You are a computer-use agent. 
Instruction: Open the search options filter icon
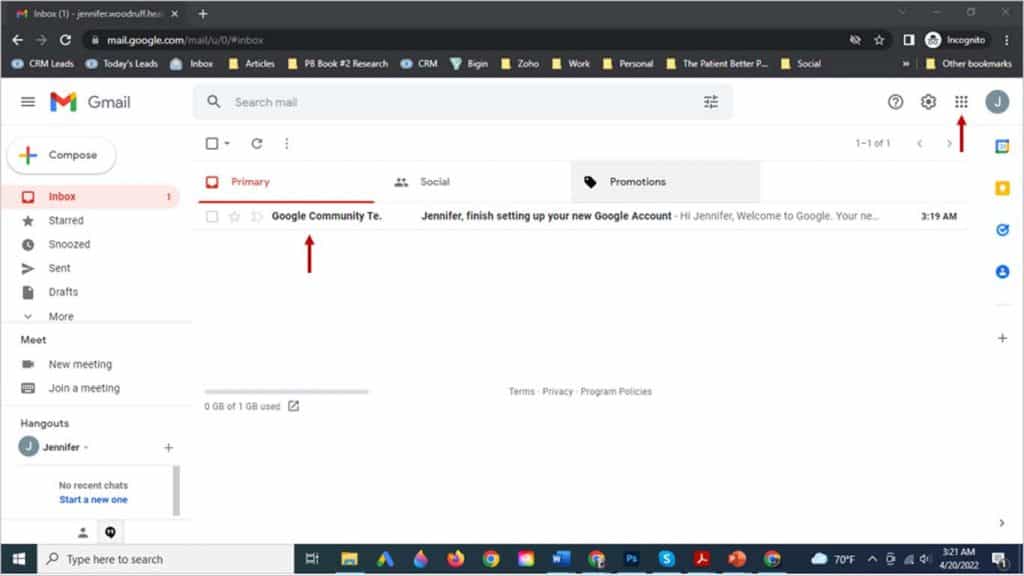(x=711, y=102)
